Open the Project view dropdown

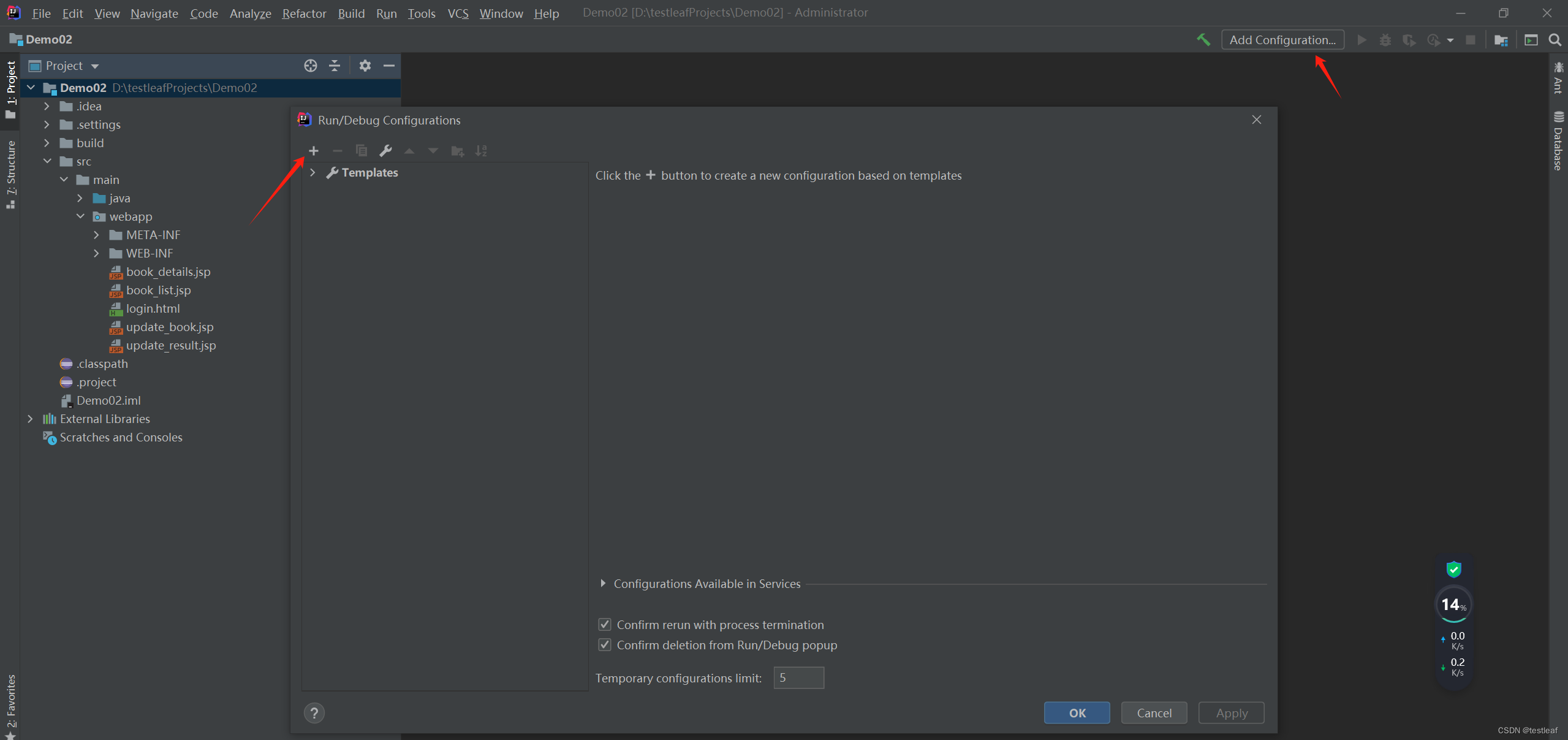[x=95, y=66]
